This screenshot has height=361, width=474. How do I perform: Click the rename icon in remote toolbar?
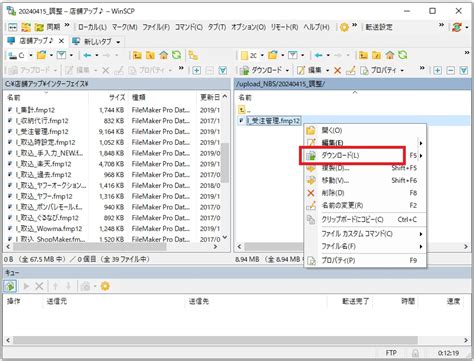click(x=350, y=70)
